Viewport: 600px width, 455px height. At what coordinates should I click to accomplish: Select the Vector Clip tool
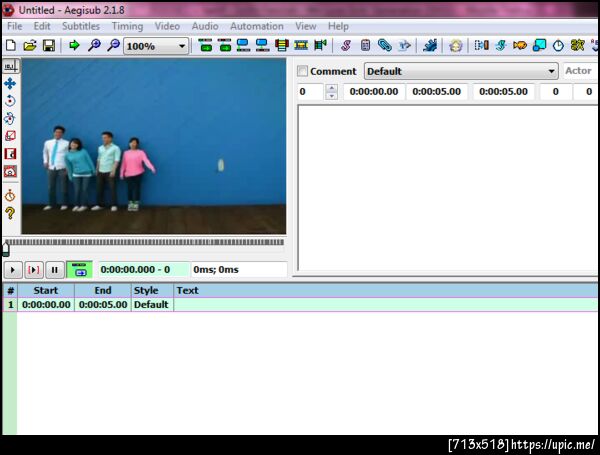click(x=10, y=171)
